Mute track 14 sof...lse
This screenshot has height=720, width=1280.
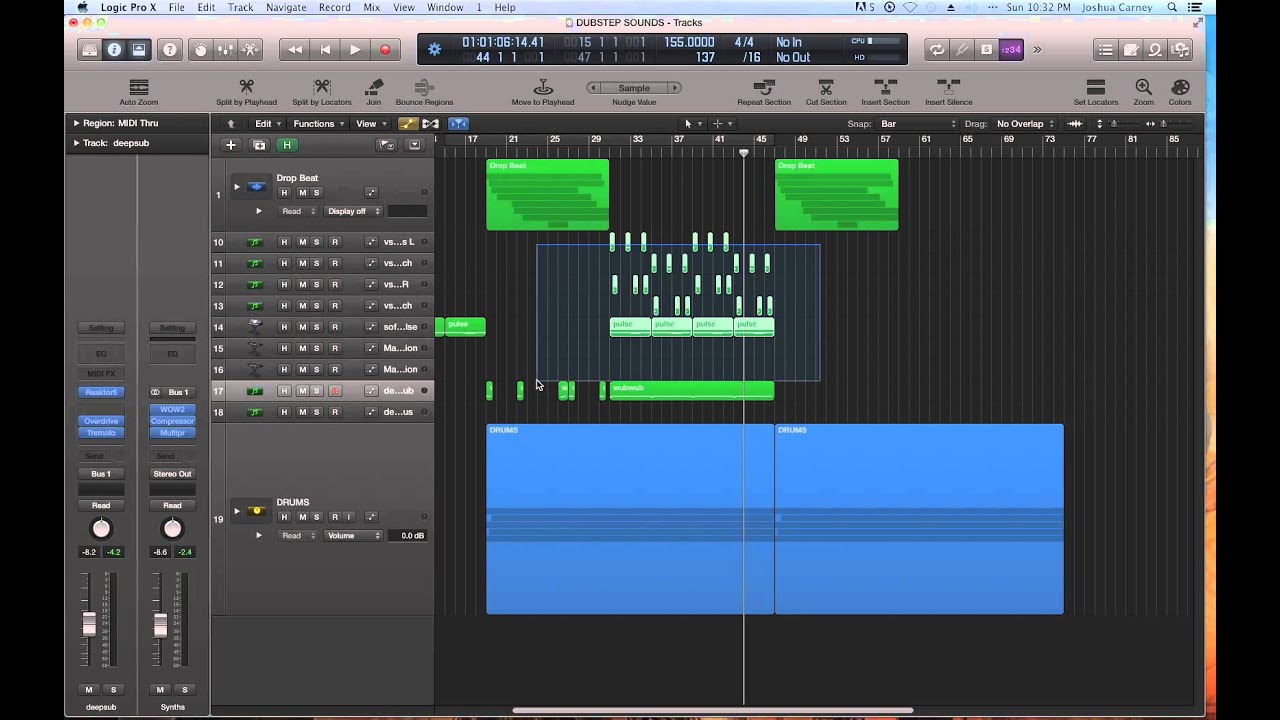coord(302,327)
